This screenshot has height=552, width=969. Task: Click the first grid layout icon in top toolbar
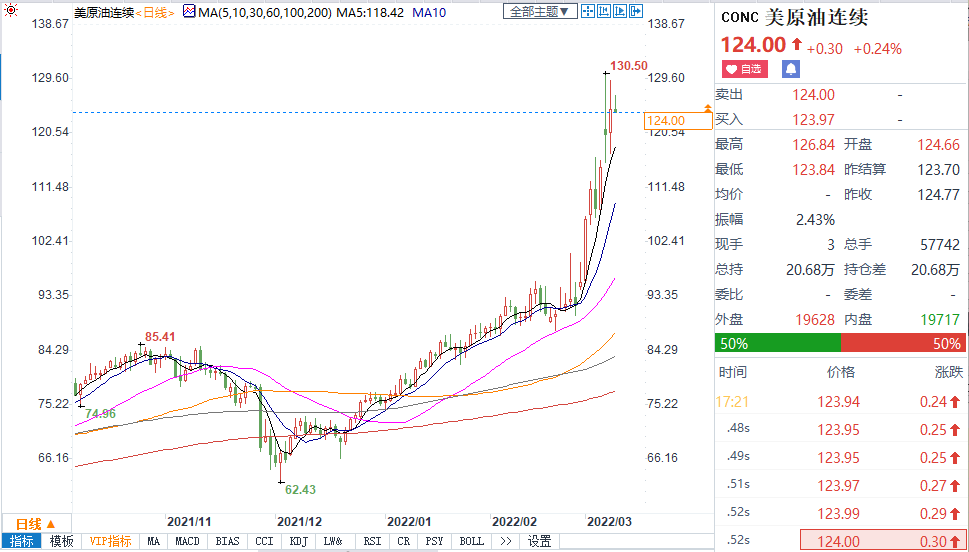click(589, 12)
